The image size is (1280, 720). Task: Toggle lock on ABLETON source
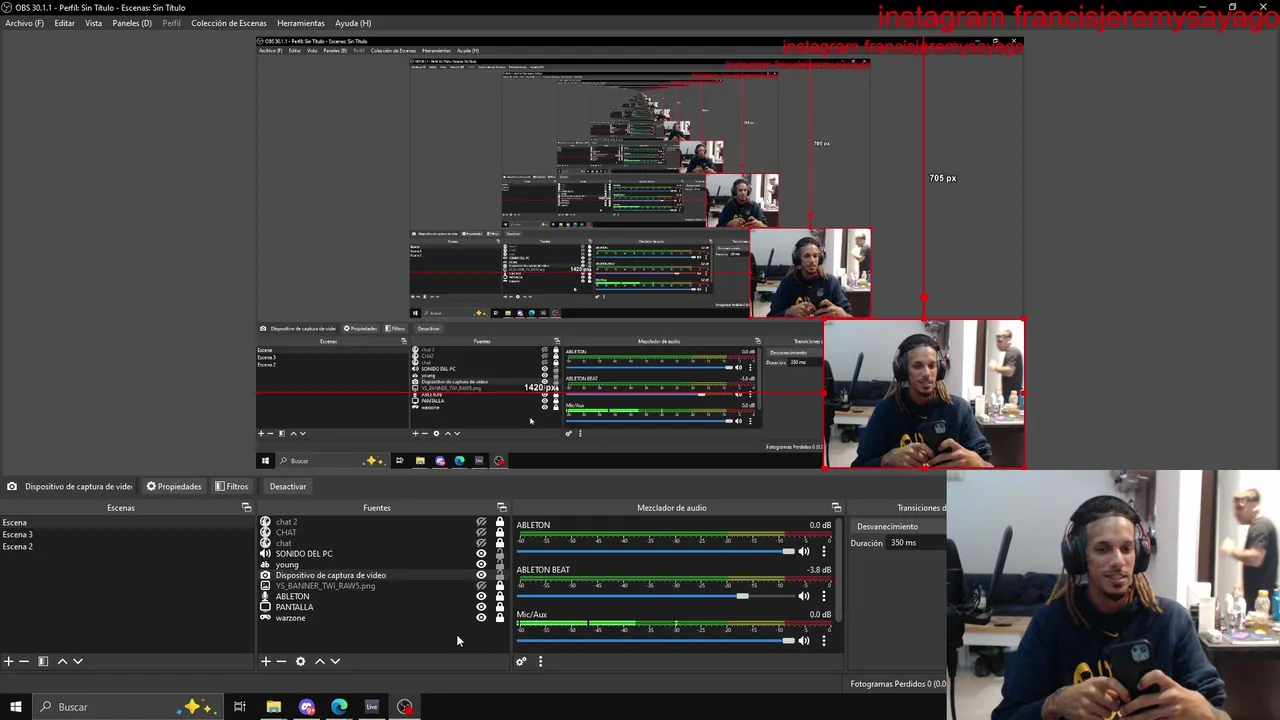click(500, 596)
